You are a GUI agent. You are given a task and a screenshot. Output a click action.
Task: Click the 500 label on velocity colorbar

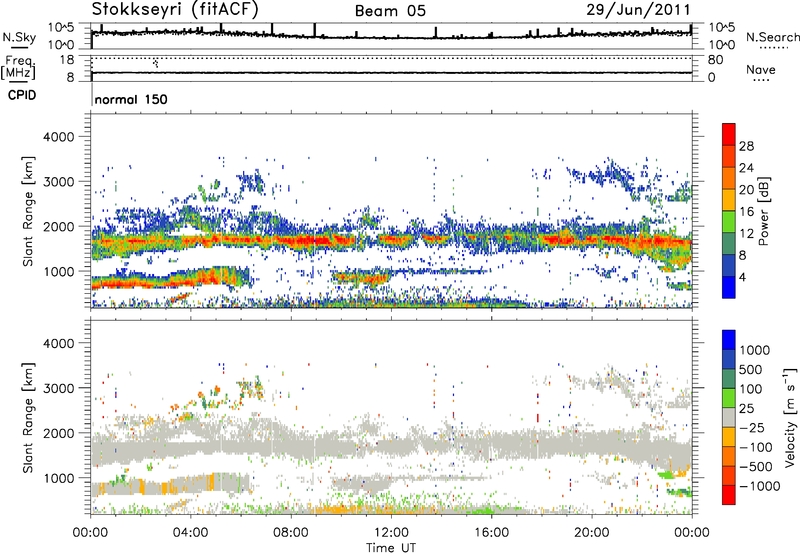click(x=751, y=369)
